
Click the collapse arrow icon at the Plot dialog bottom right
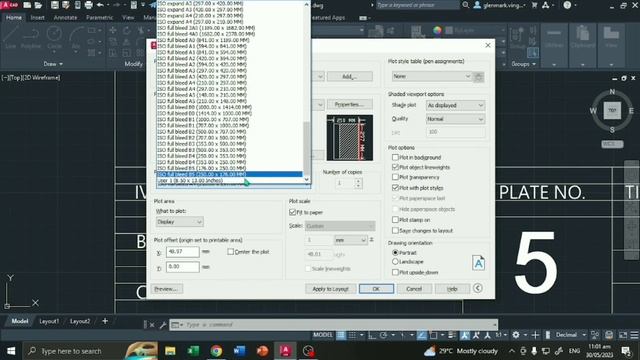tap(478, 288)
